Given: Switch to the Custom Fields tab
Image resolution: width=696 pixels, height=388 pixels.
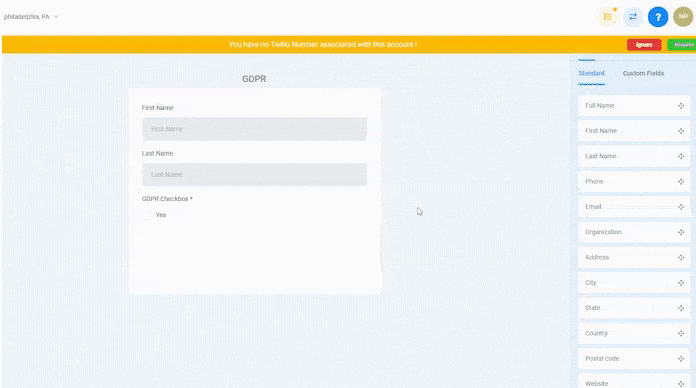Looking at the screenshot, I should (x=643, y=73).
